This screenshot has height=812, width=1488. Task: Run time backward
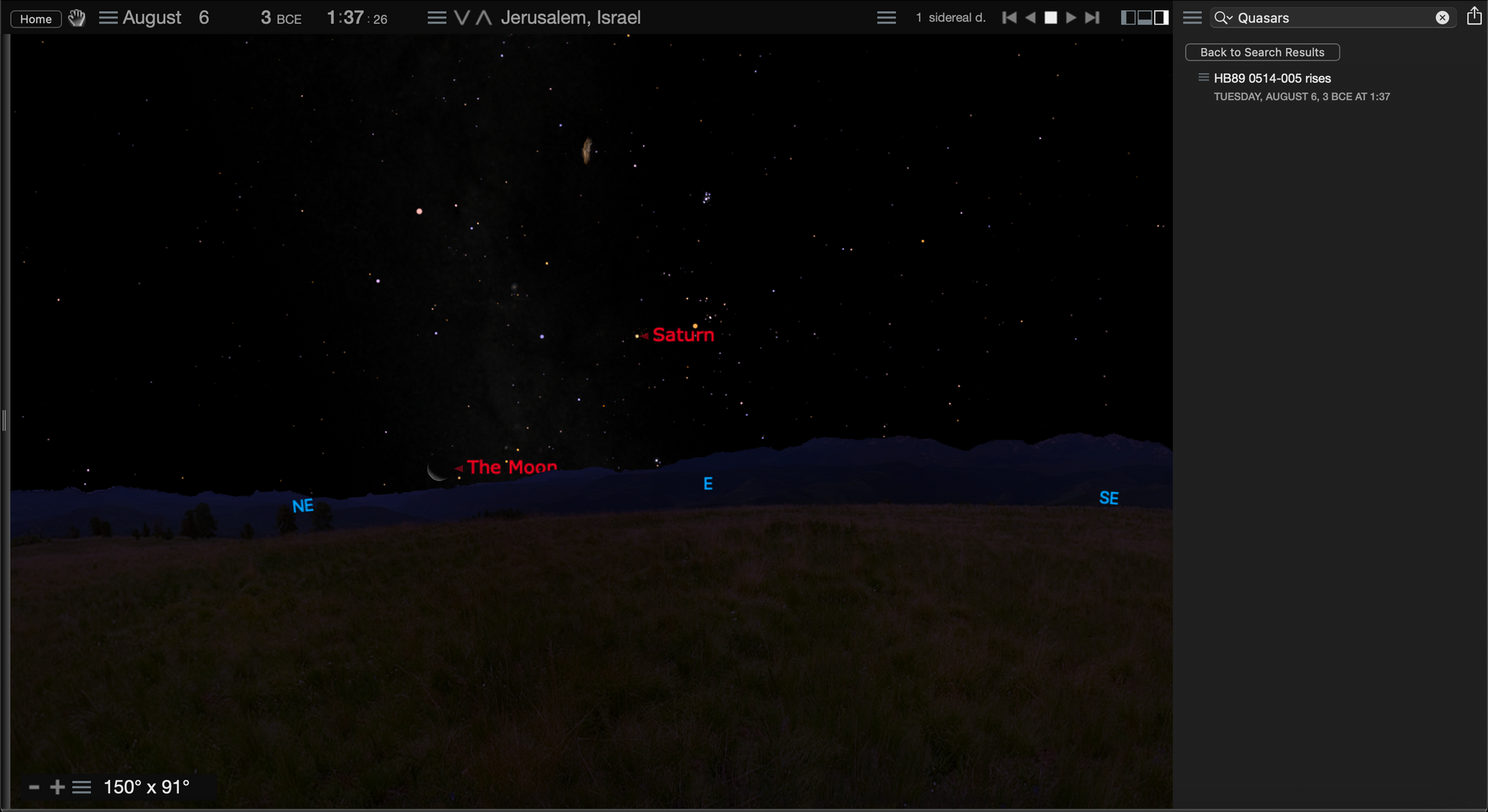[x=1031, y=18]
